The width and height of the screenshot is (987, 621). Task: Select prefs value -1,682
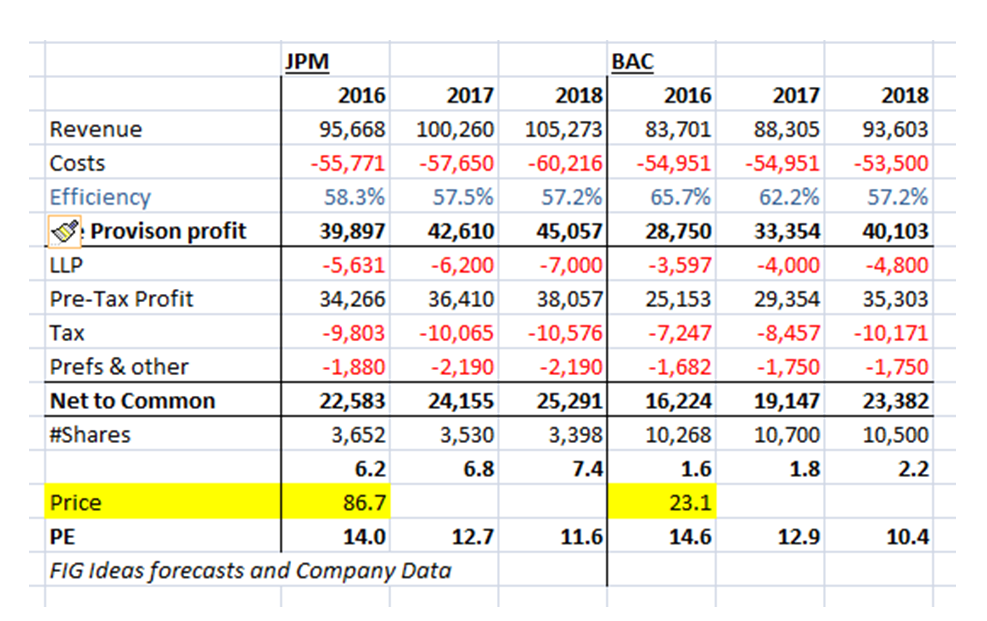click(680, 367)
